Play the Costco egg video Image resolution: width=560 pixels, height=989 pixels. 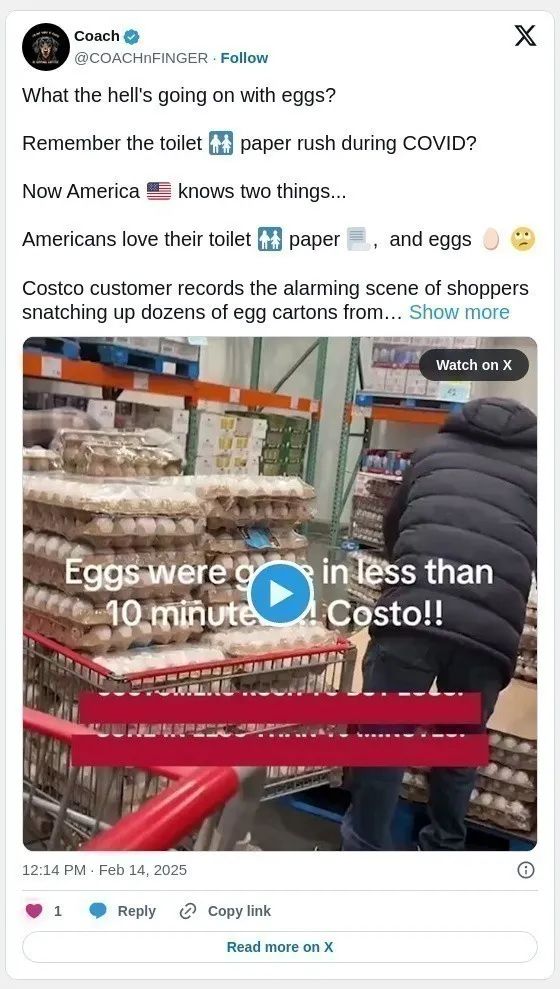click(x=280, y=594)
